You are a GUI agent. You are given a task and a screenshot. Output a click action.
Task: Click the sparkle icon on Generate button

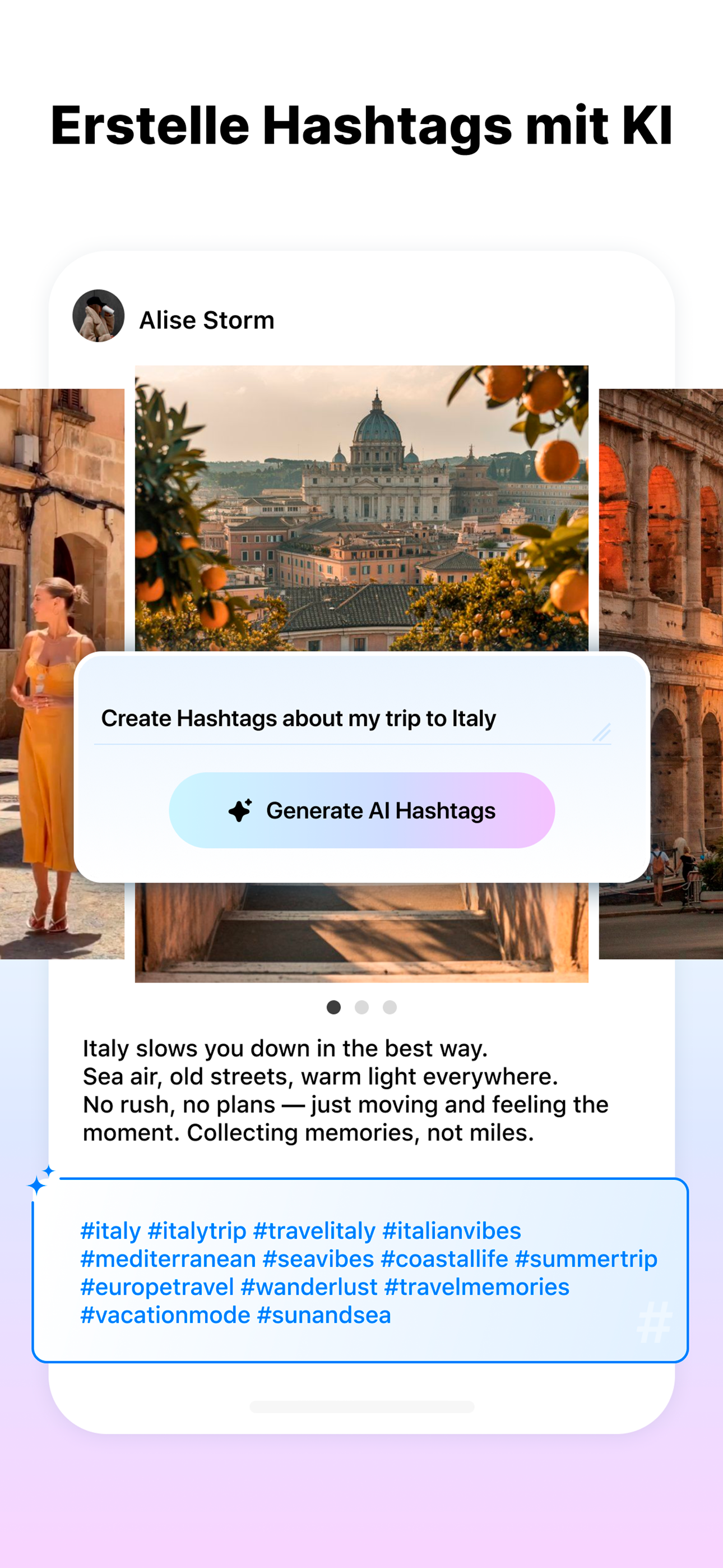(240, 810)
